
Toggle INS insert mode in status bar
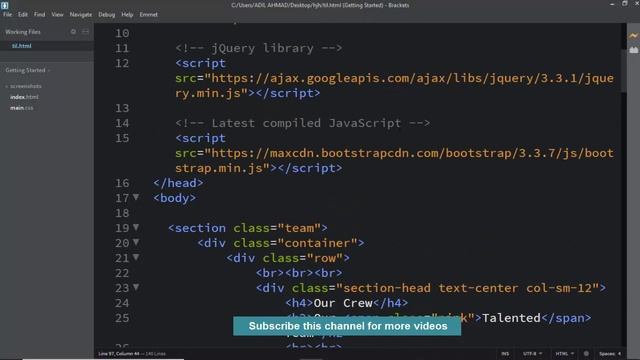(x=505, y=354)
